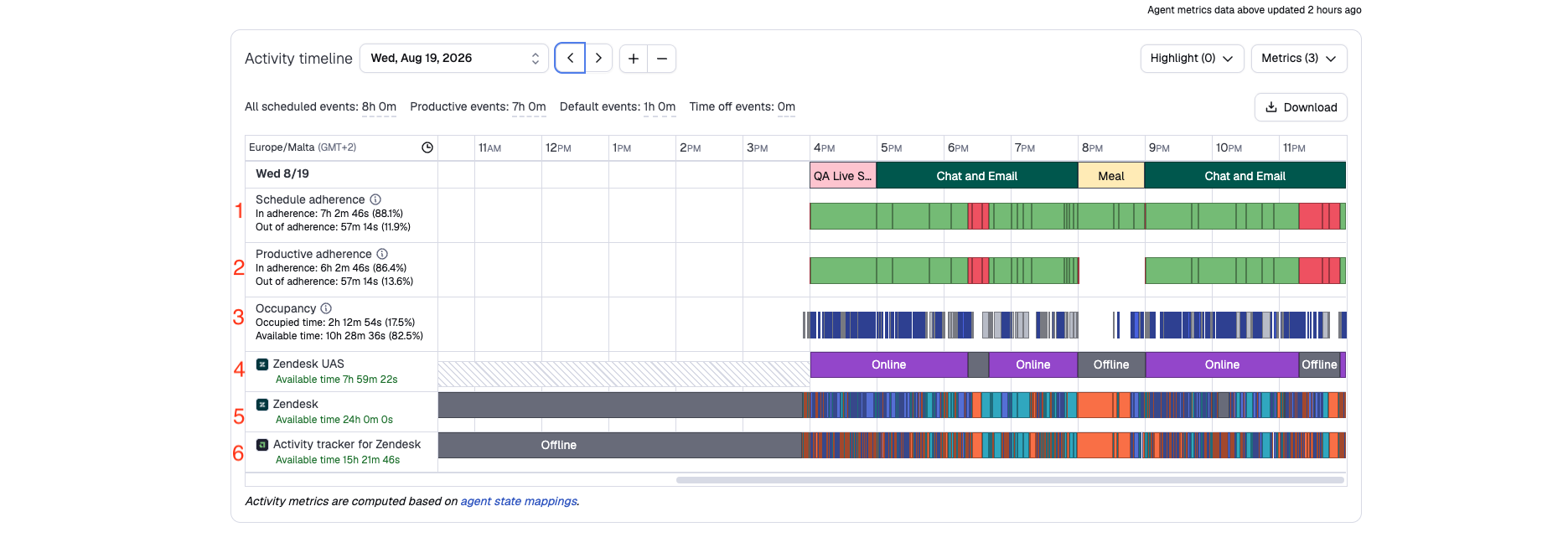Click Activity tracker for Zendesk icon
Screen dimensions: 1568x558
tap(262, 445)
